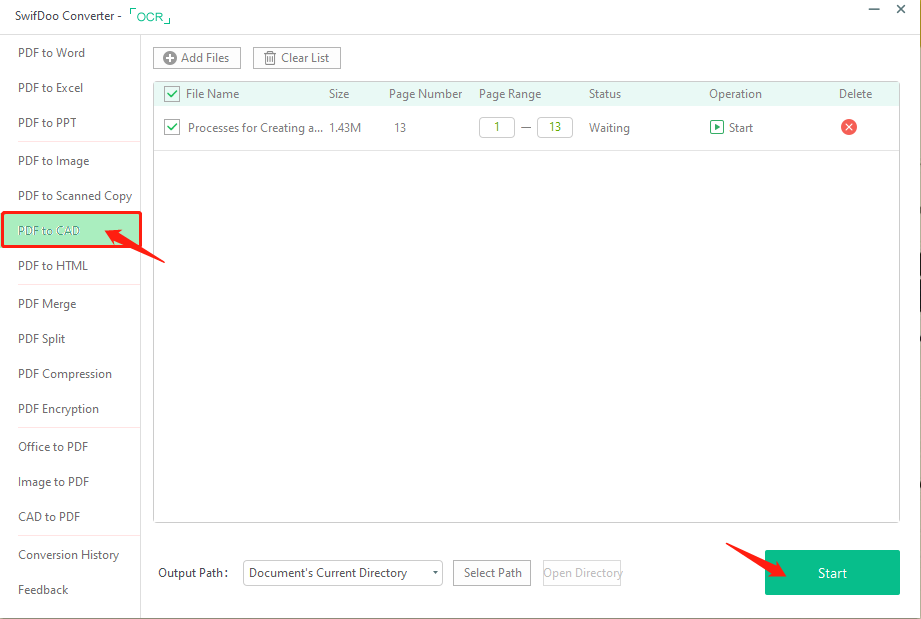This screenshot has width=921, height=619.
Task: Open the Output Path dropdown
Action: click(343, 573)
